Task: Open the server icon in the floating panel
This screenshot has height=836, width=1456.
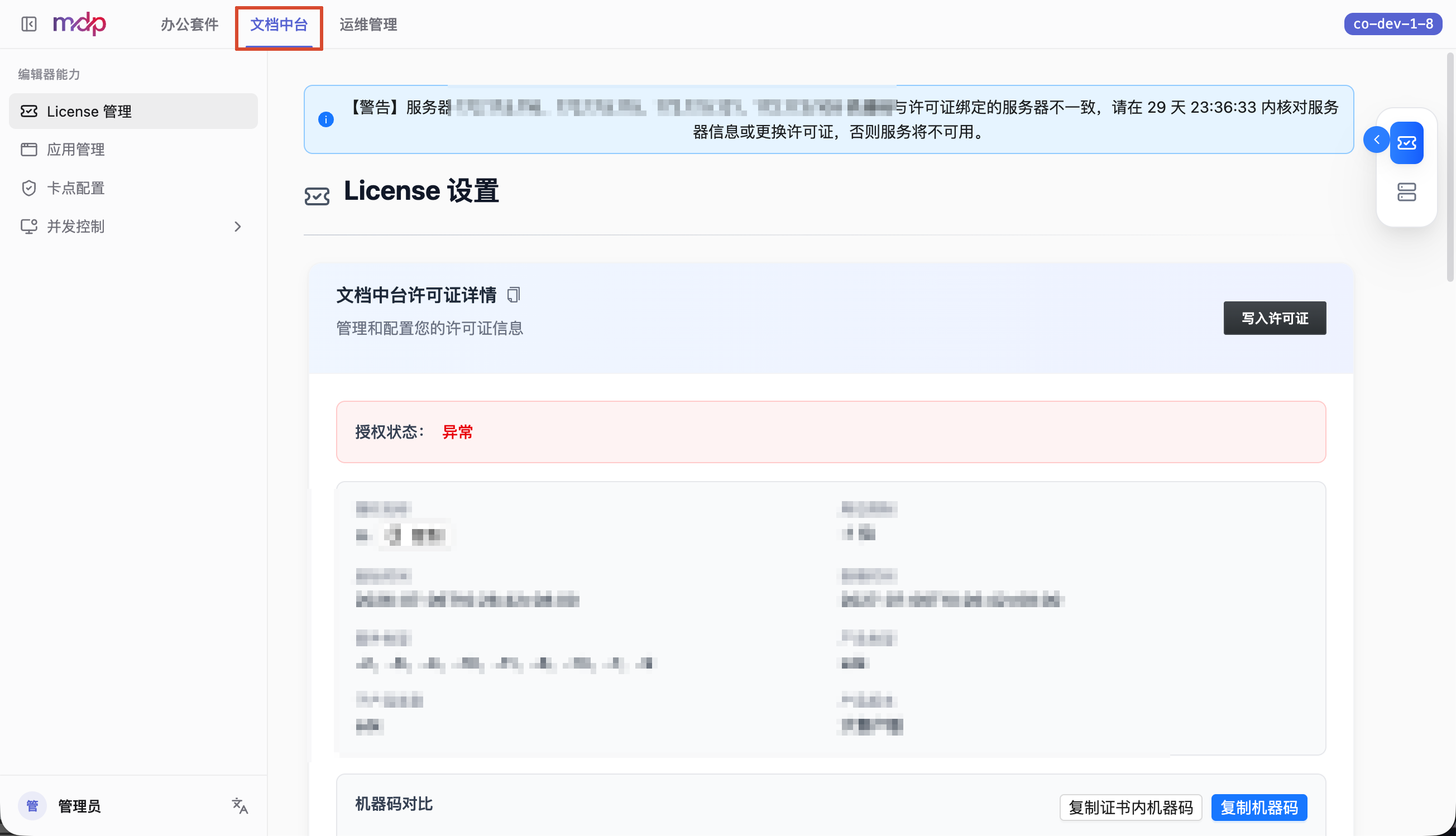Action: click(1407, 193)
